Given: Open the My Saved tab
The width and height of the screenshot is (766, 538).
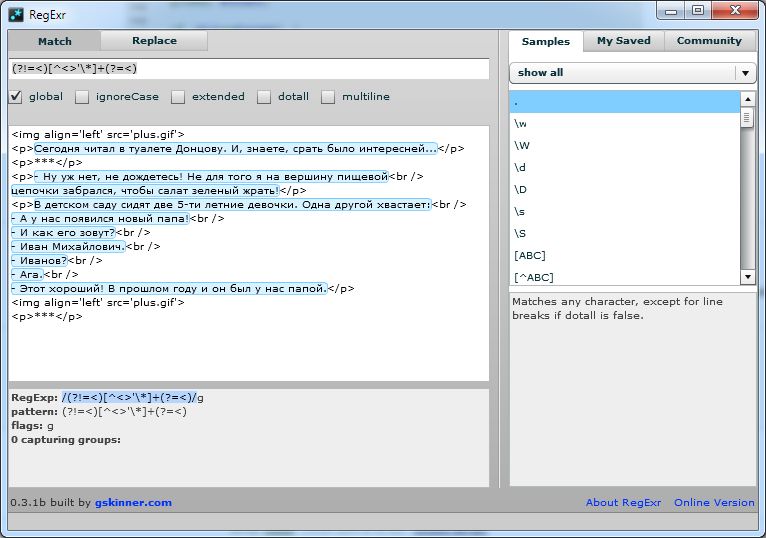Looking at the screenshot, I should [623, 41].
